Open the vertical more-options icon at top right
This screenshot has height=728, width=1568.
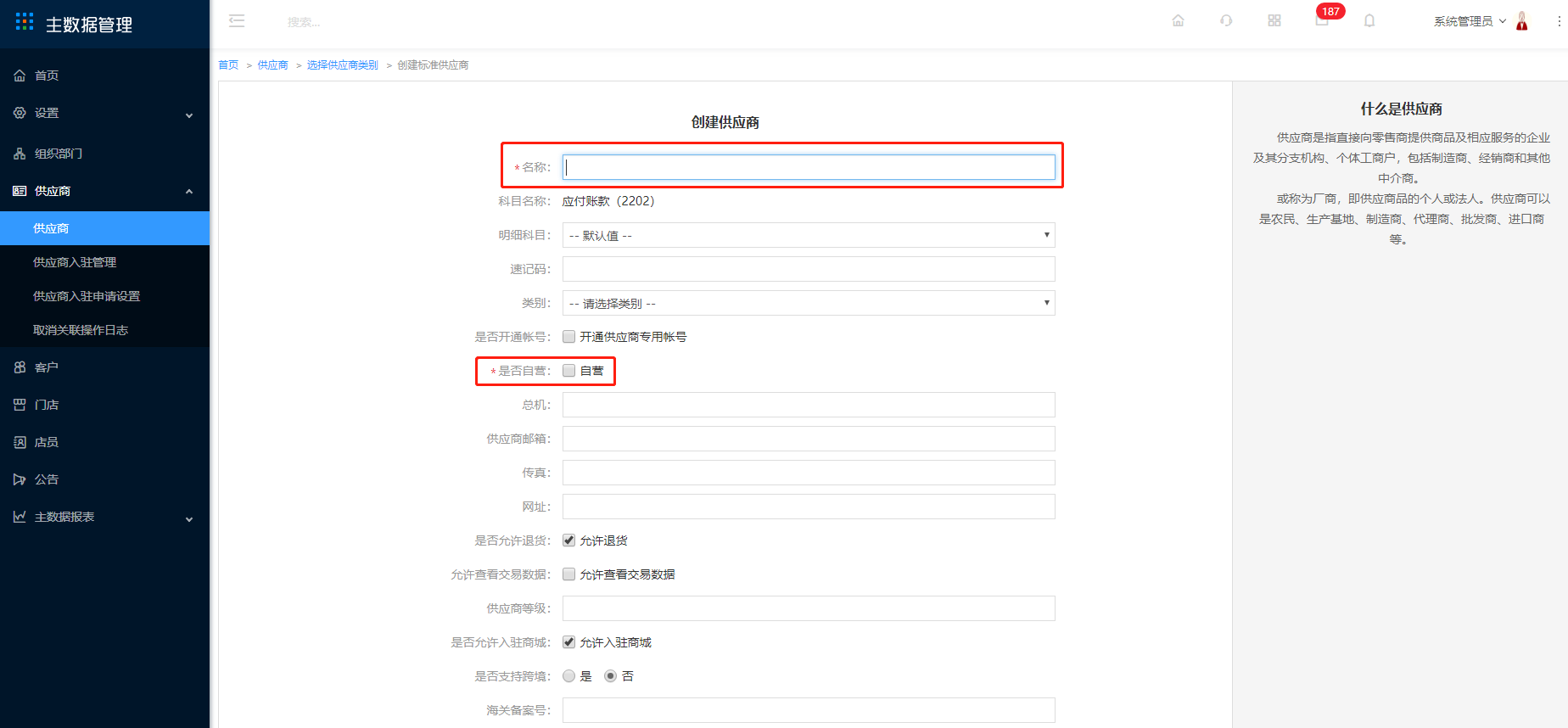1560,21
